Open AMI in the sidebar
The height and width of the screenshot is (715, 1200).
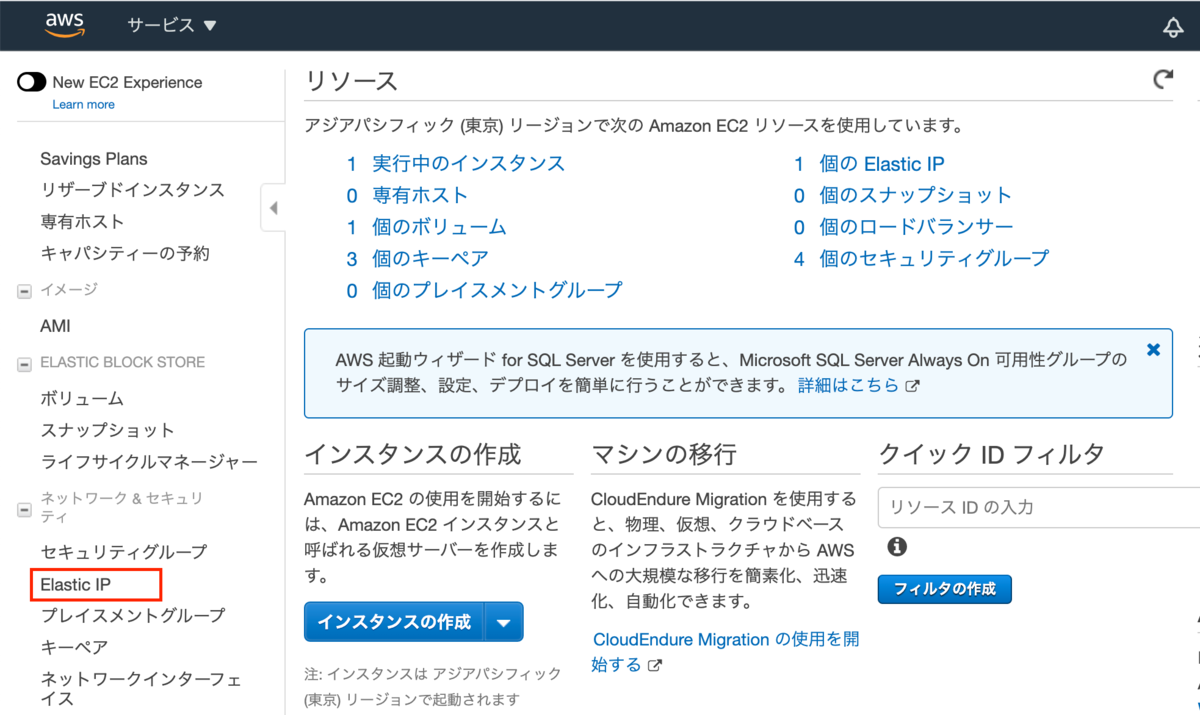point(55,327)
